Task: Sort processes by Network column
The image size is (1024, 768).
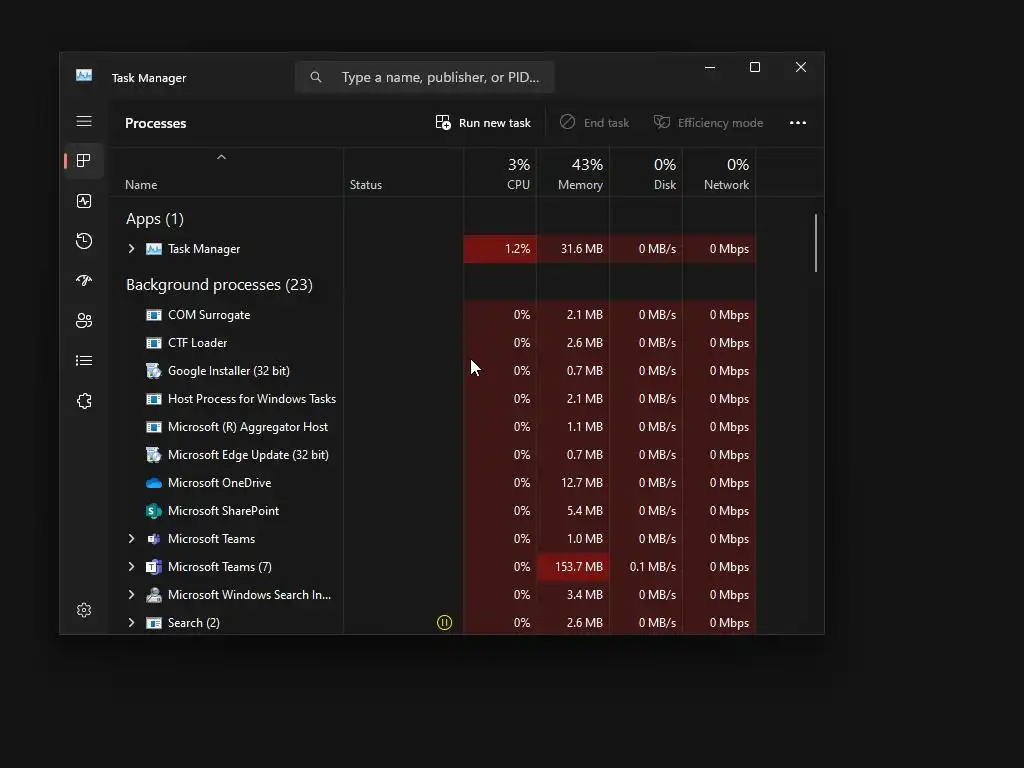Action: [719, 174]
